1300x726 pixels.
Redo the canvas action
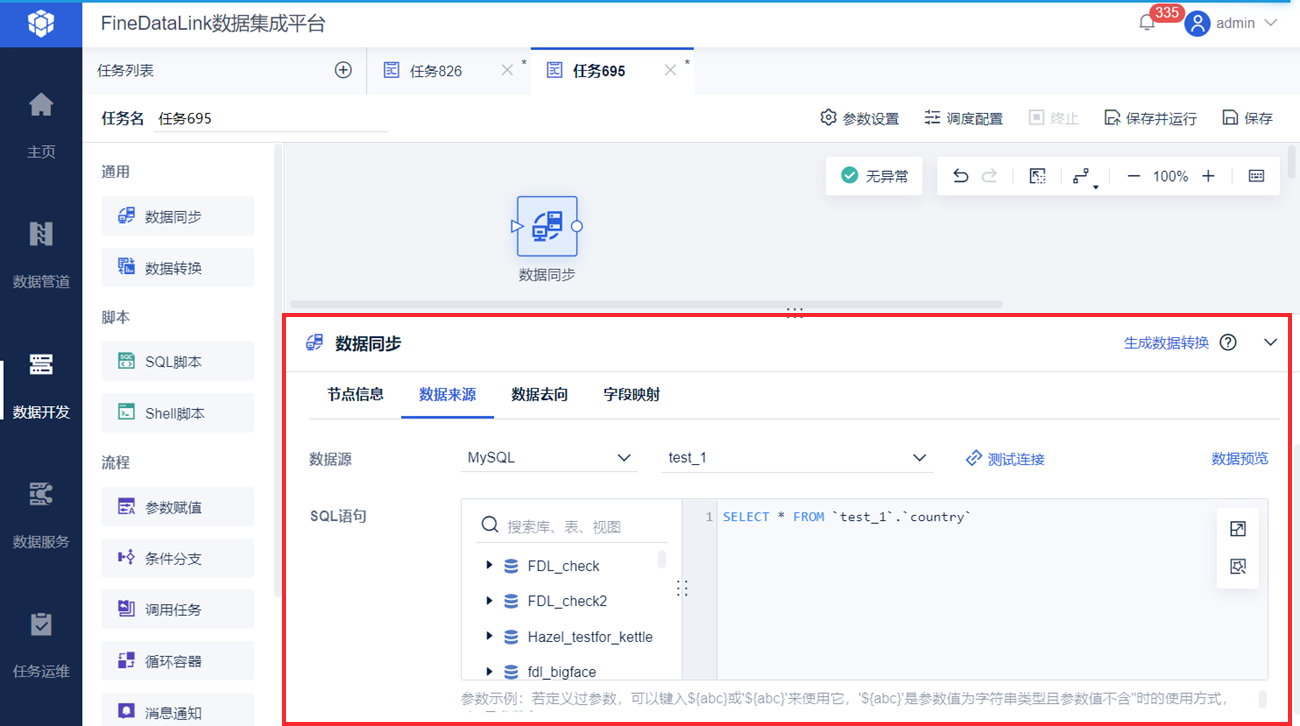989,176
